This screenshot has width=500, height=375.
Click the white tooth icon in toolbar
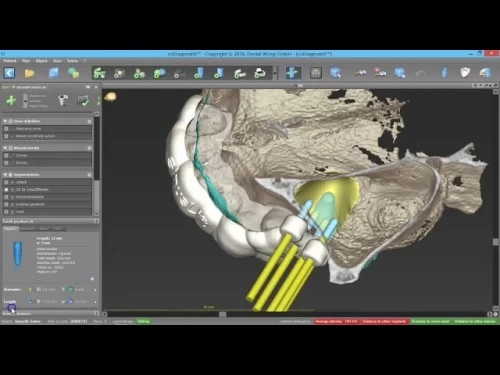click(465, 73)
